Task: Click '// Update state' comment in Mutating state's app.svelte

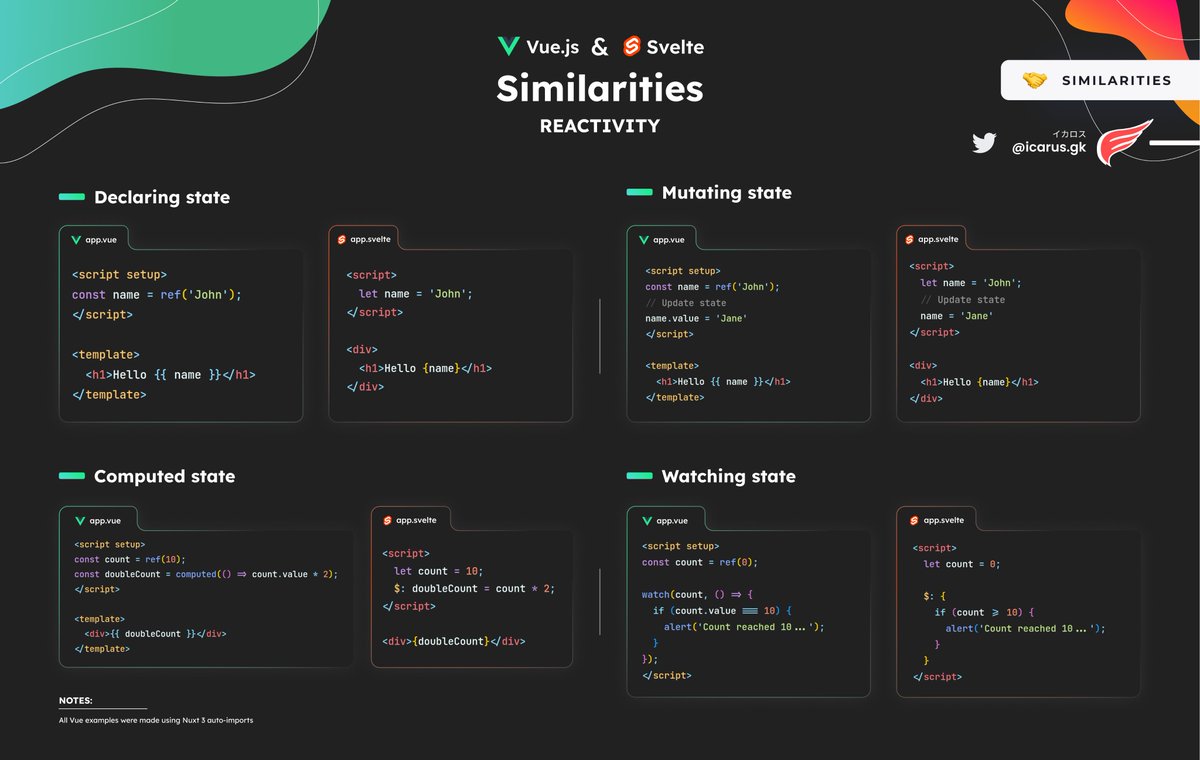Action: pos(963,300)
